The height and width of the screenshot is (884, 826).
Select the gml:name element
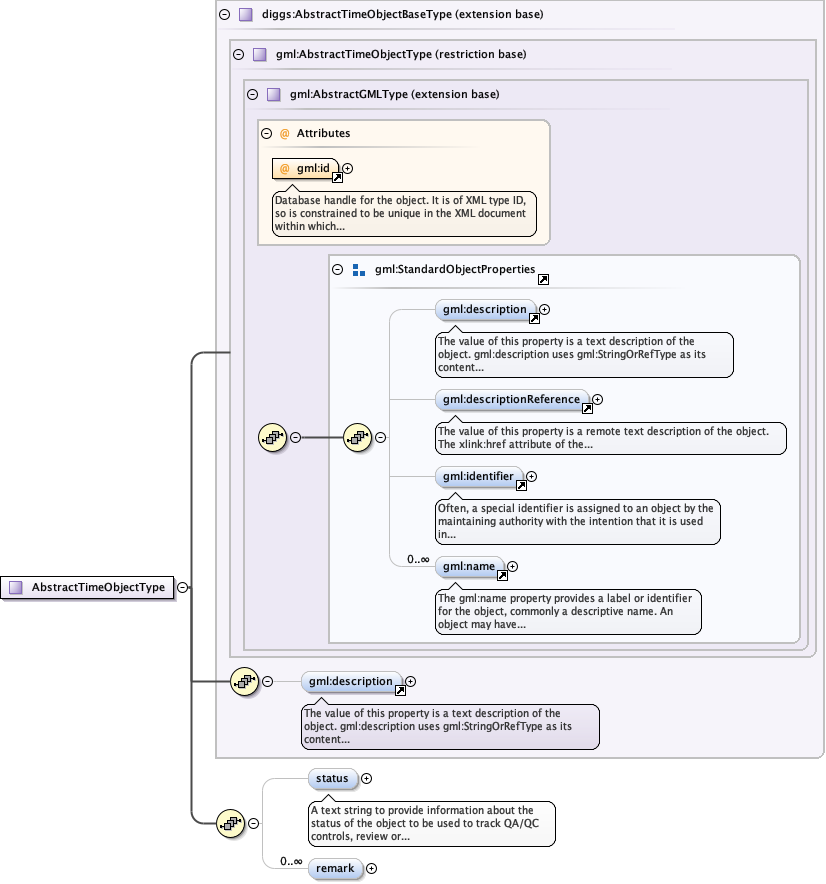tap(467, 567)
